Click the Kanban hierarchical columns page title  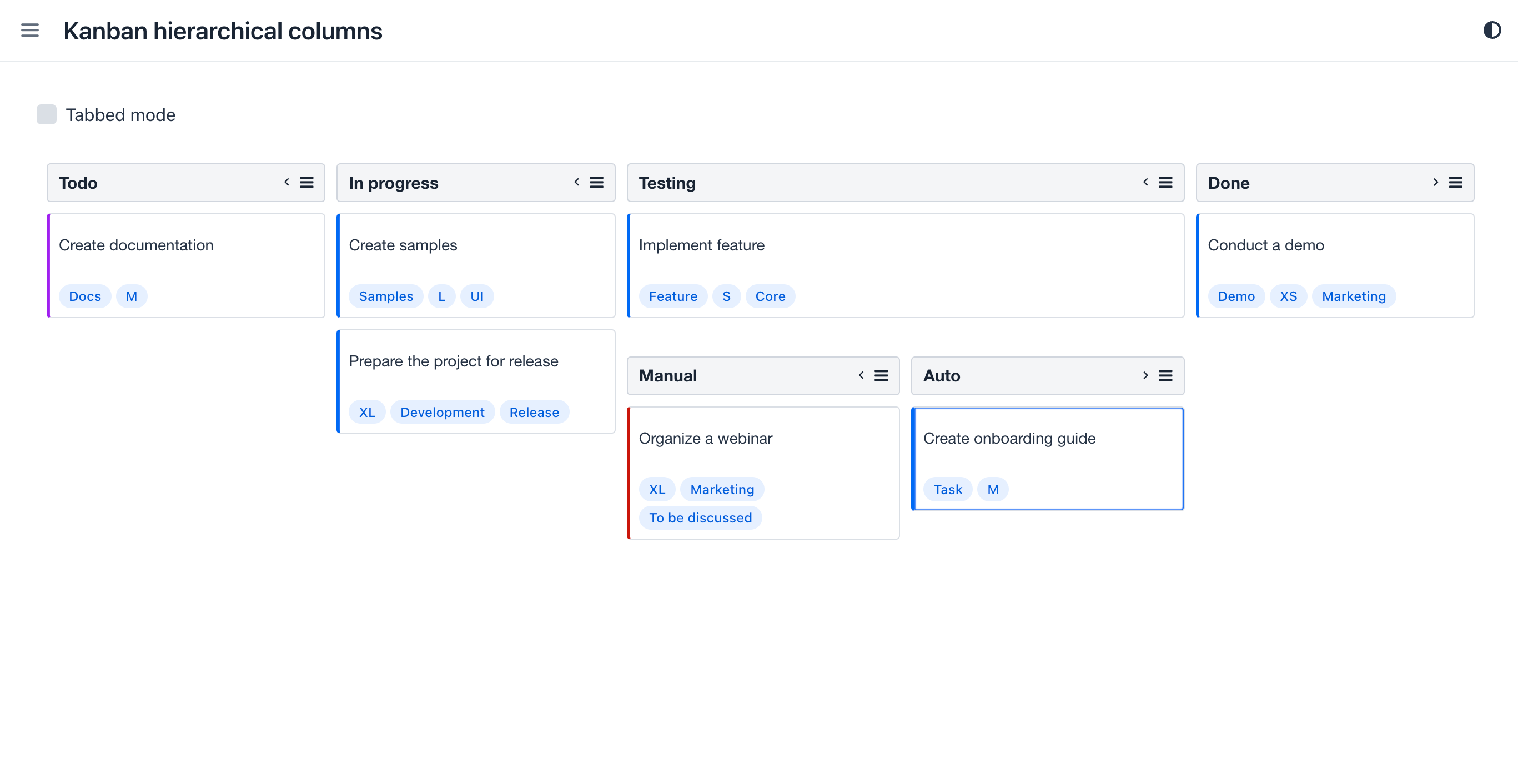[223, 31]
